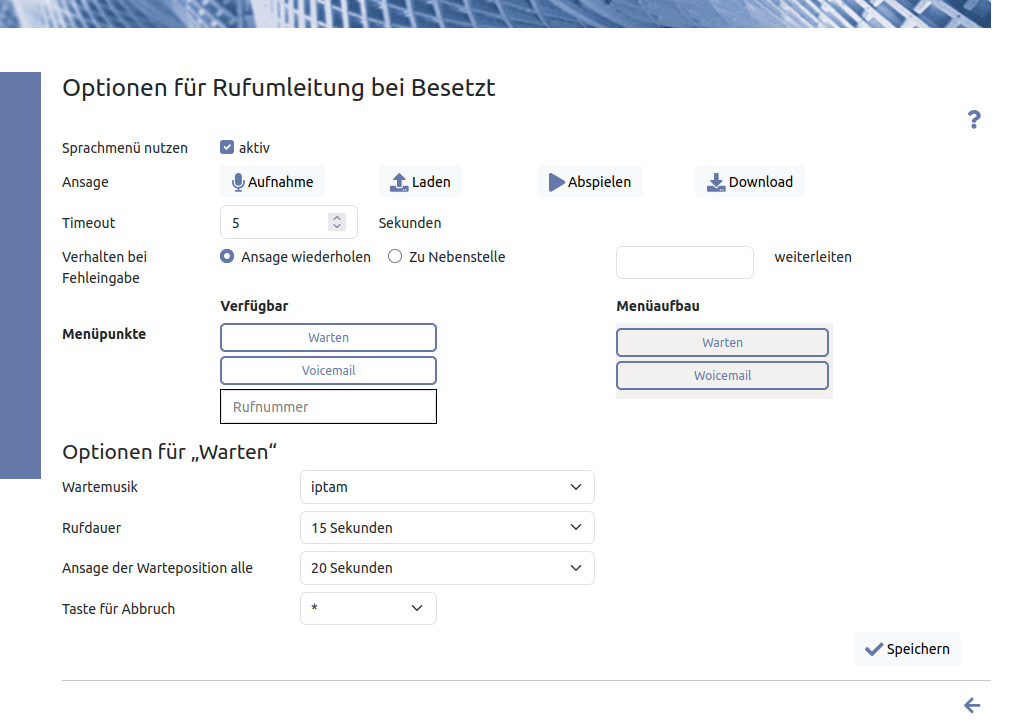The width and height of the screenshot is (1012, 723).
Task: Select the Ansage wiederholen radio option
Action: coord(227,257)
